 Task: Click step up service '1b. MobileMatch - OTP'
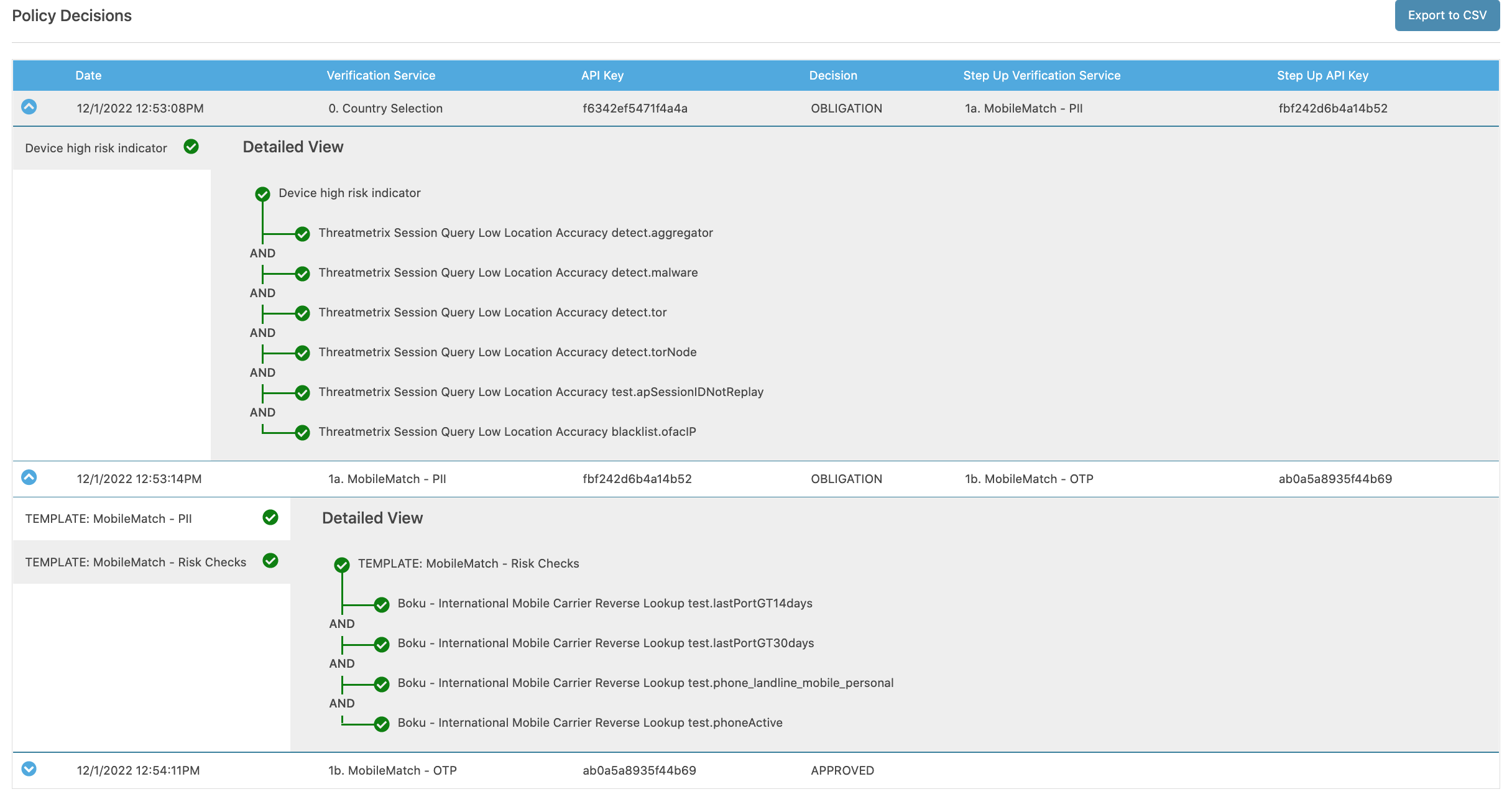click(x=1029, y=479)
